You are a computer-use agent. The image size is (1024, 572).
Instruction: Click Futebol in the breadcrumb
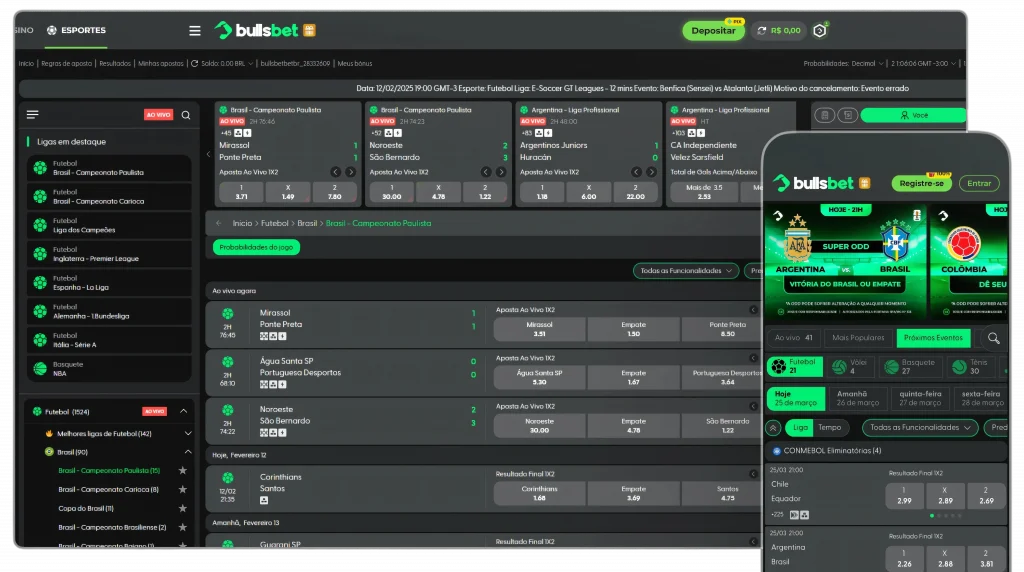point(274,223)
